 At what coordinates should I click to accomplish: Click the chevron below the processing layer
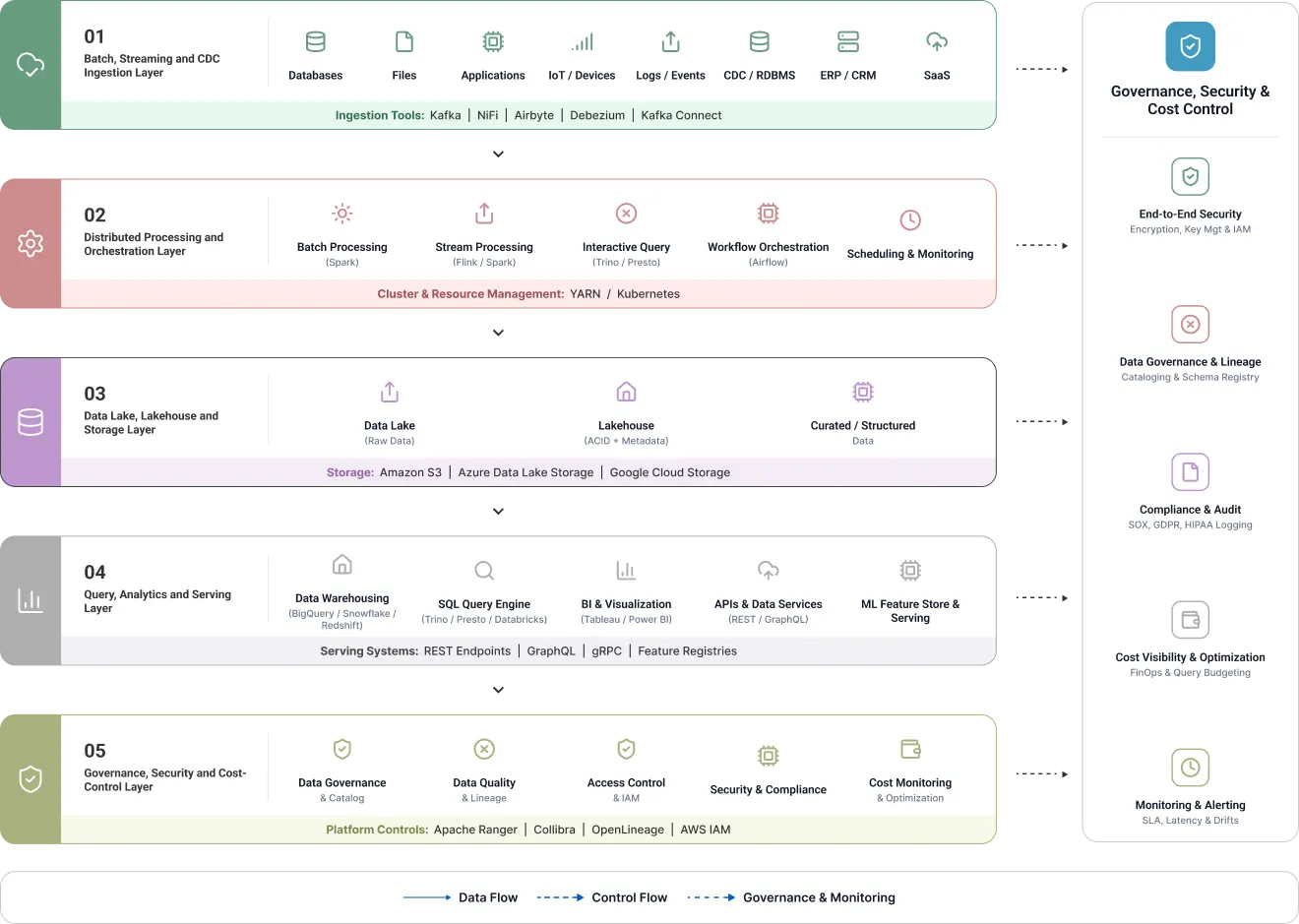tap(498, 333)
